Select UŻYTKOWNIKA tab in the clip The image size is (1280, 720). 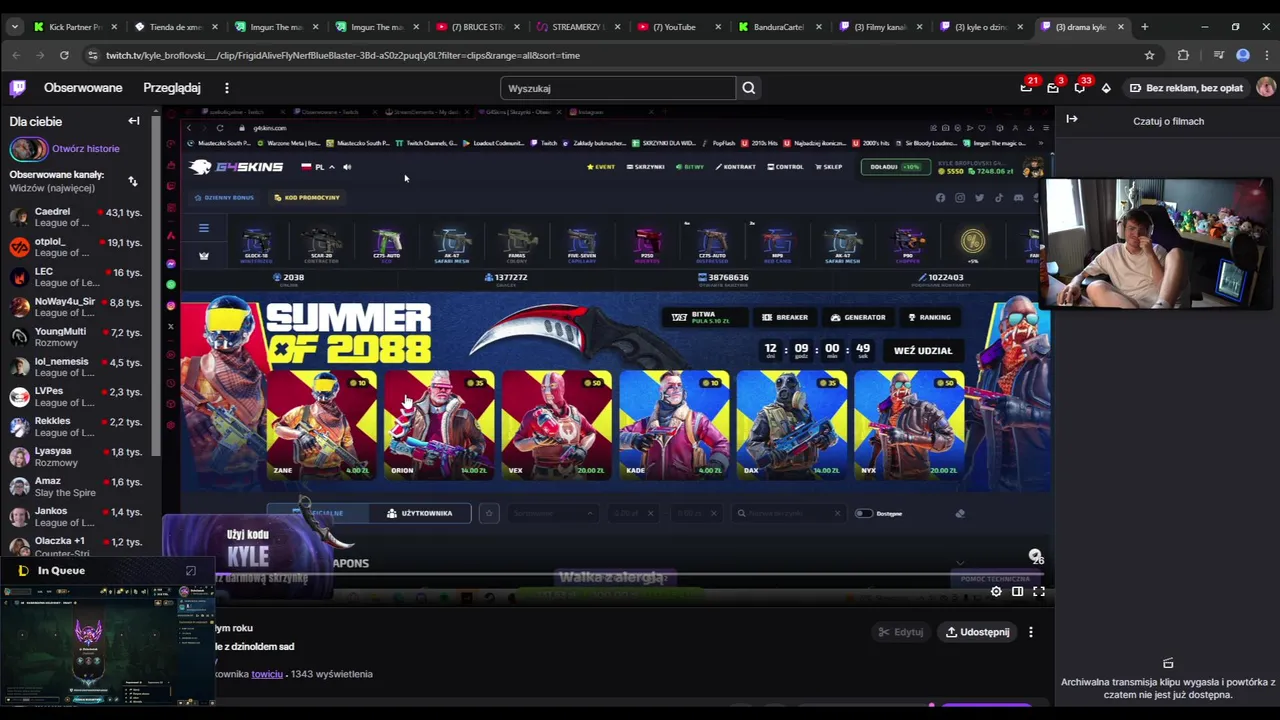coord(419,513)
